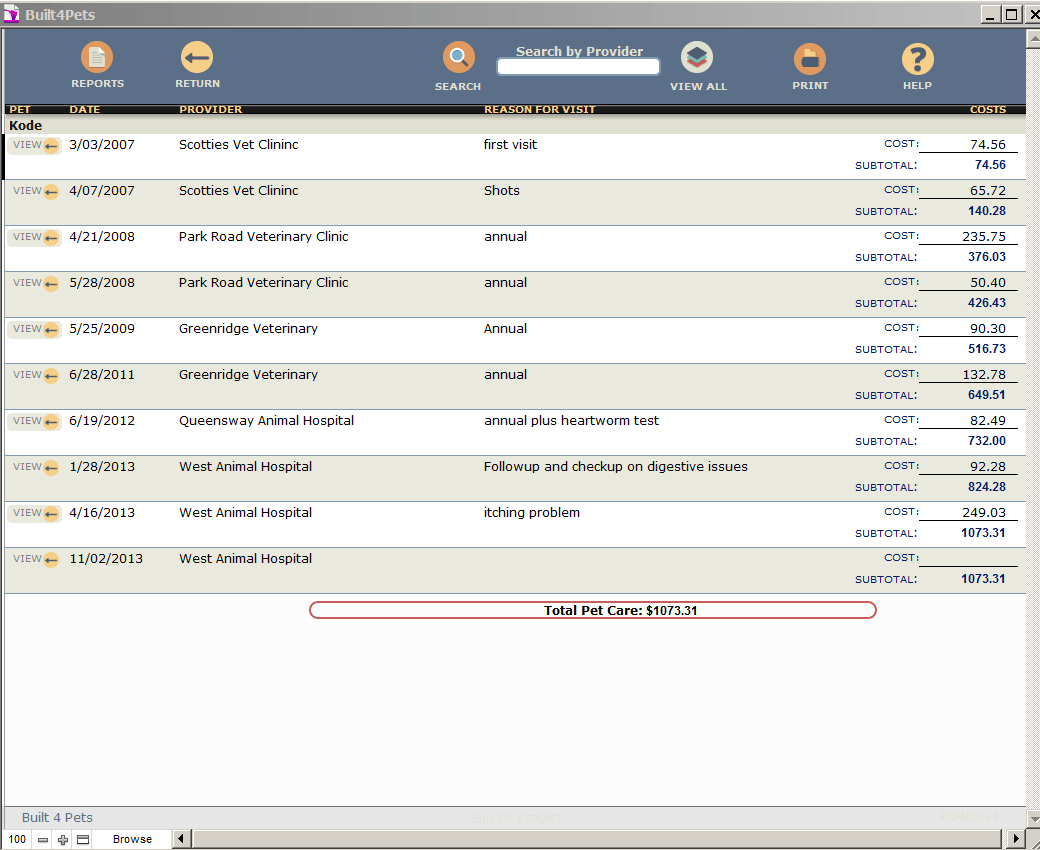Click the empty cost field for 11/02/2013
Viewport: 1040px width, 850px height.
[967, 558]
